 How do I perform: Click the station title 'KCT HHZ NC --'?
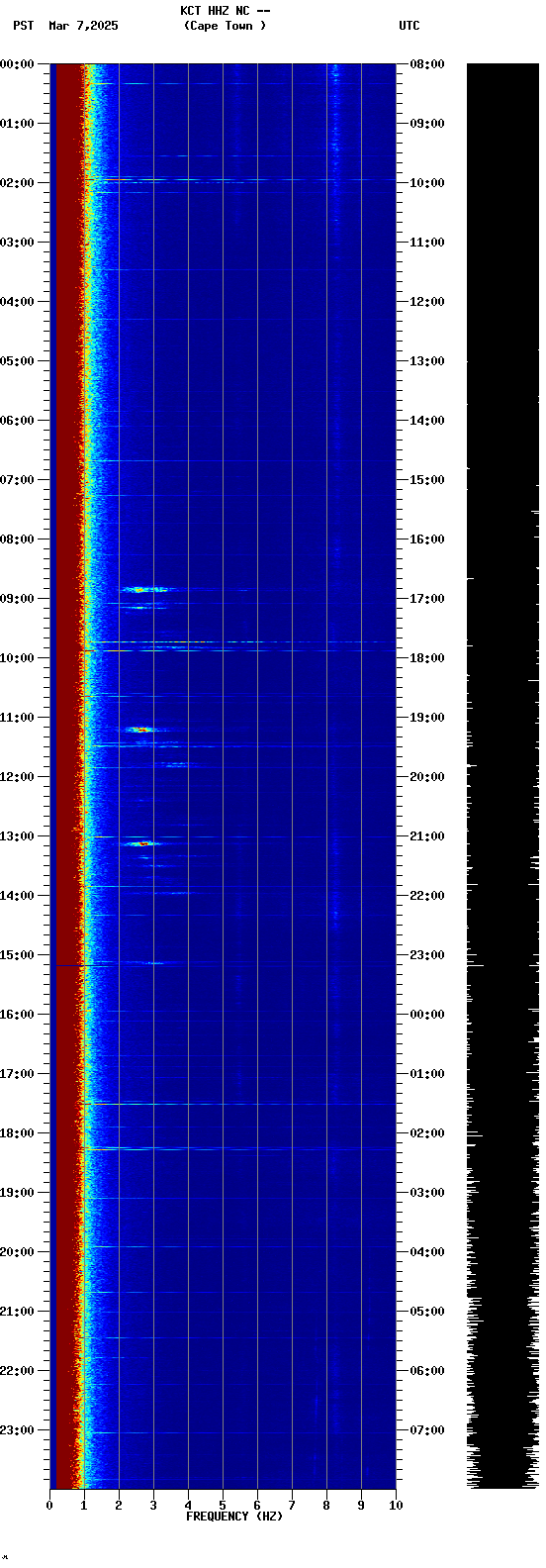225,11
